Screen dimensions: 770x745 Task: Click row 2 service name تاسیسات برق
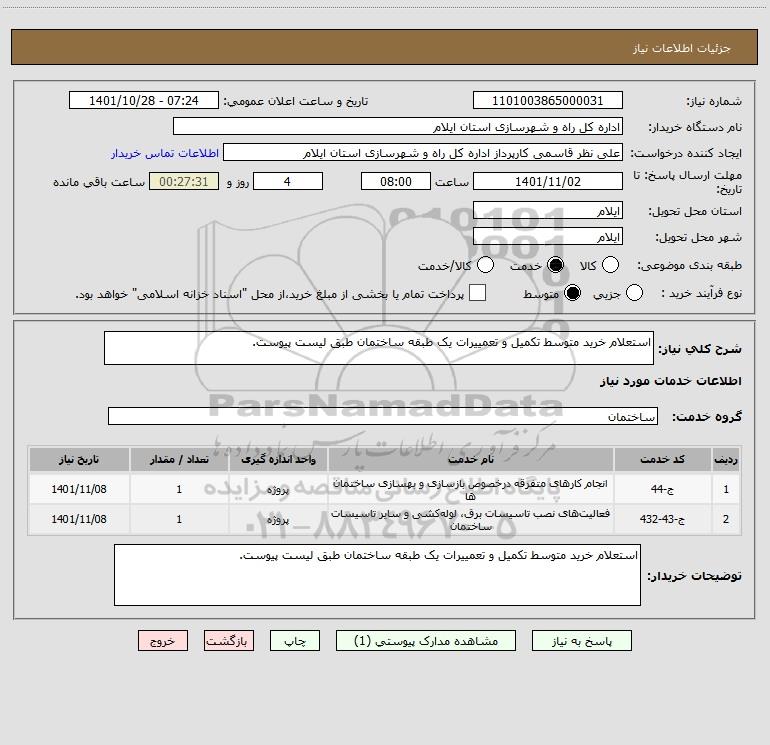click(x=470, y=519)
